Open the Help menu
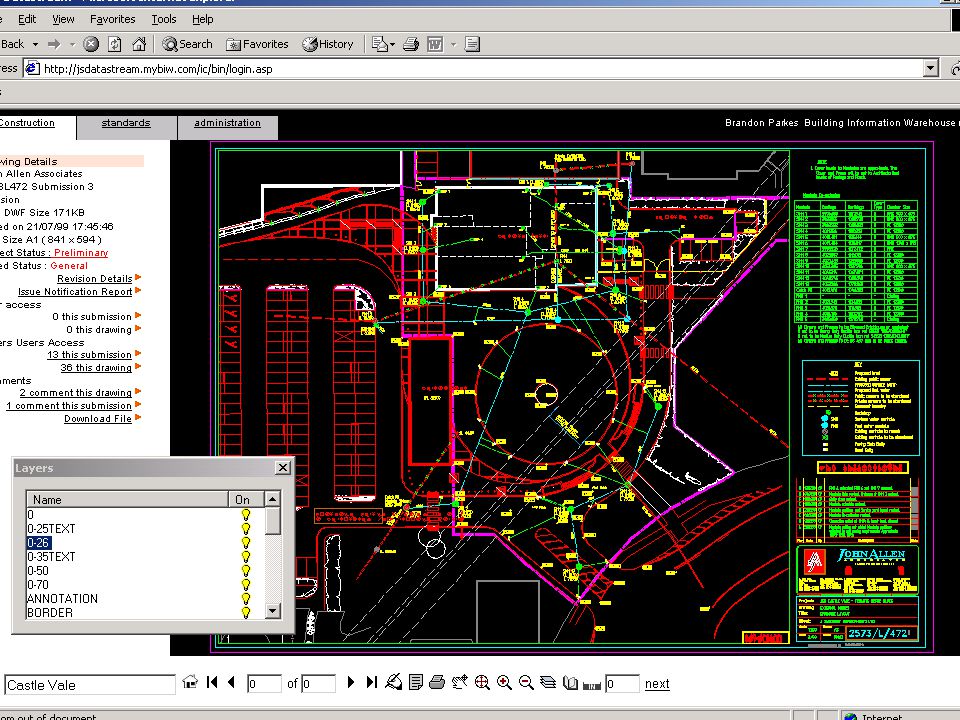Viewport: 960px width, 720px height. 203,19
